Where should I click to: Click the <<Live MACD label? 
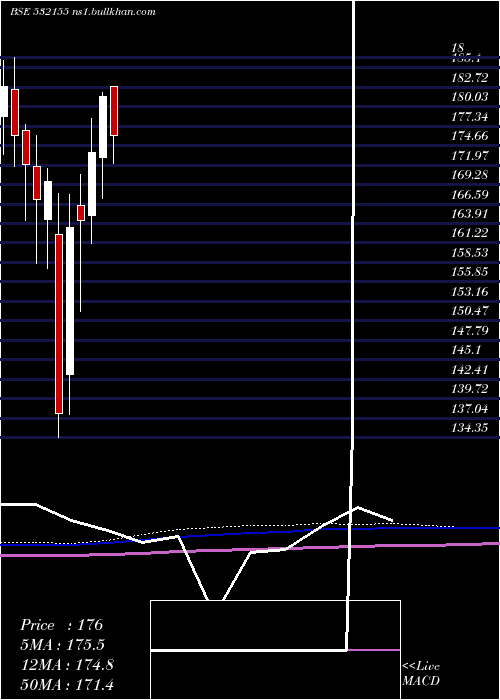click(421, 674)
